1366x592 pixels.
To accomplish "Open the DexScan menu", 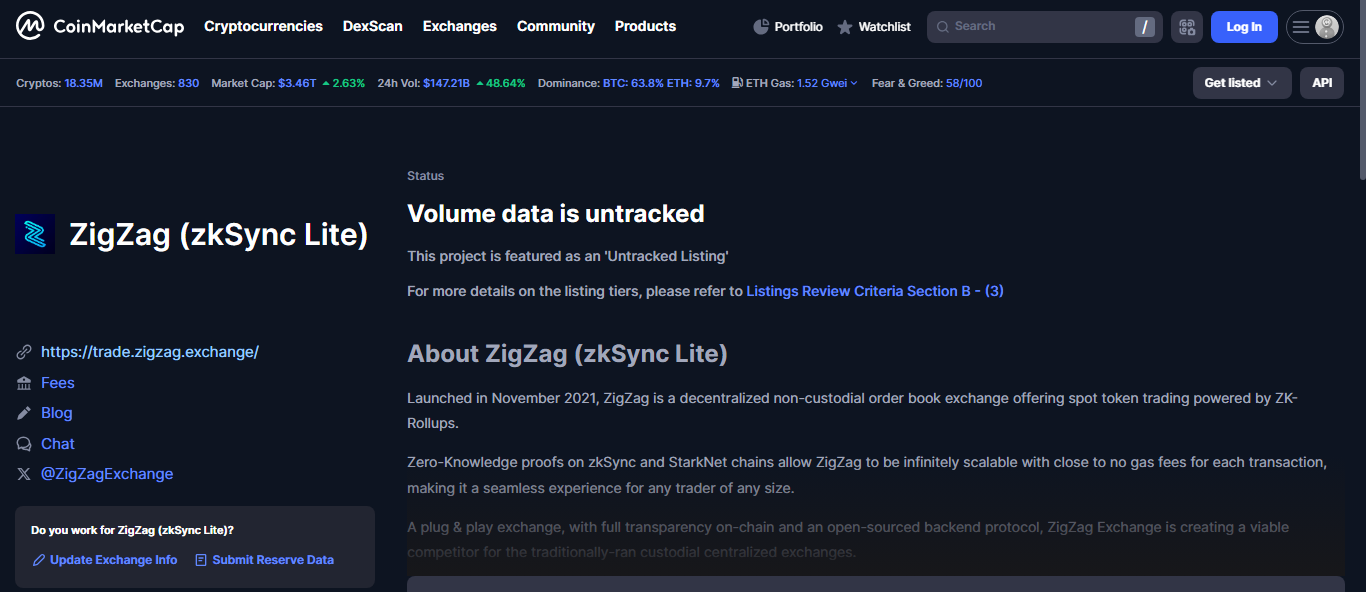I will click(373, 26).
